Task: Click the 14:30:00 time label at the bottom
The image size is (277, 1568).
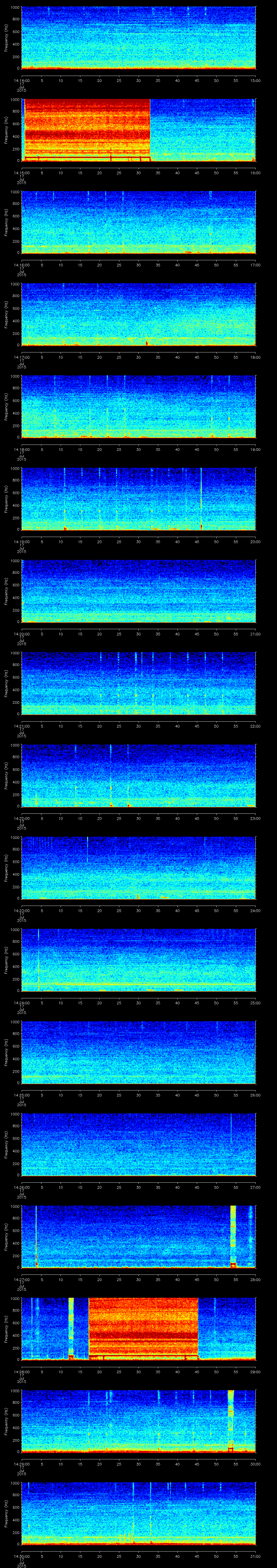Action: [x=21, y=1556]
